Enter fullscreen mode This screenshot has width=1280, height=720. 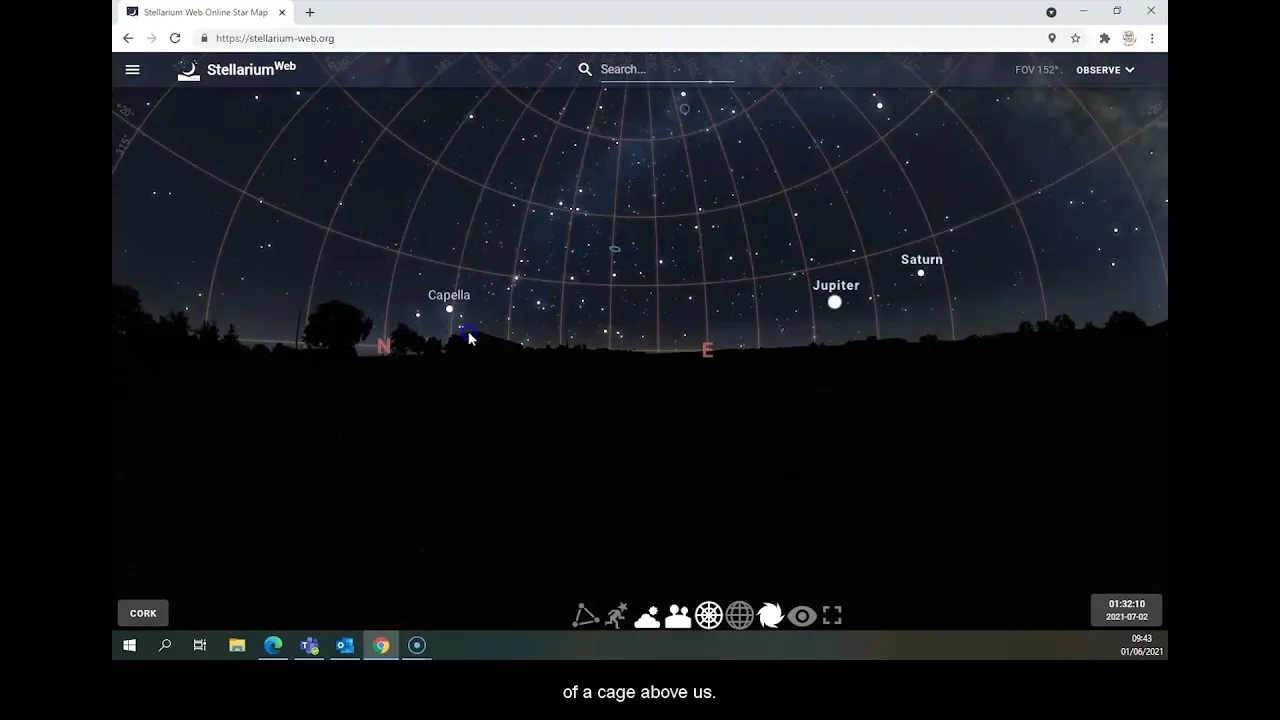click(x=832, y=616)
